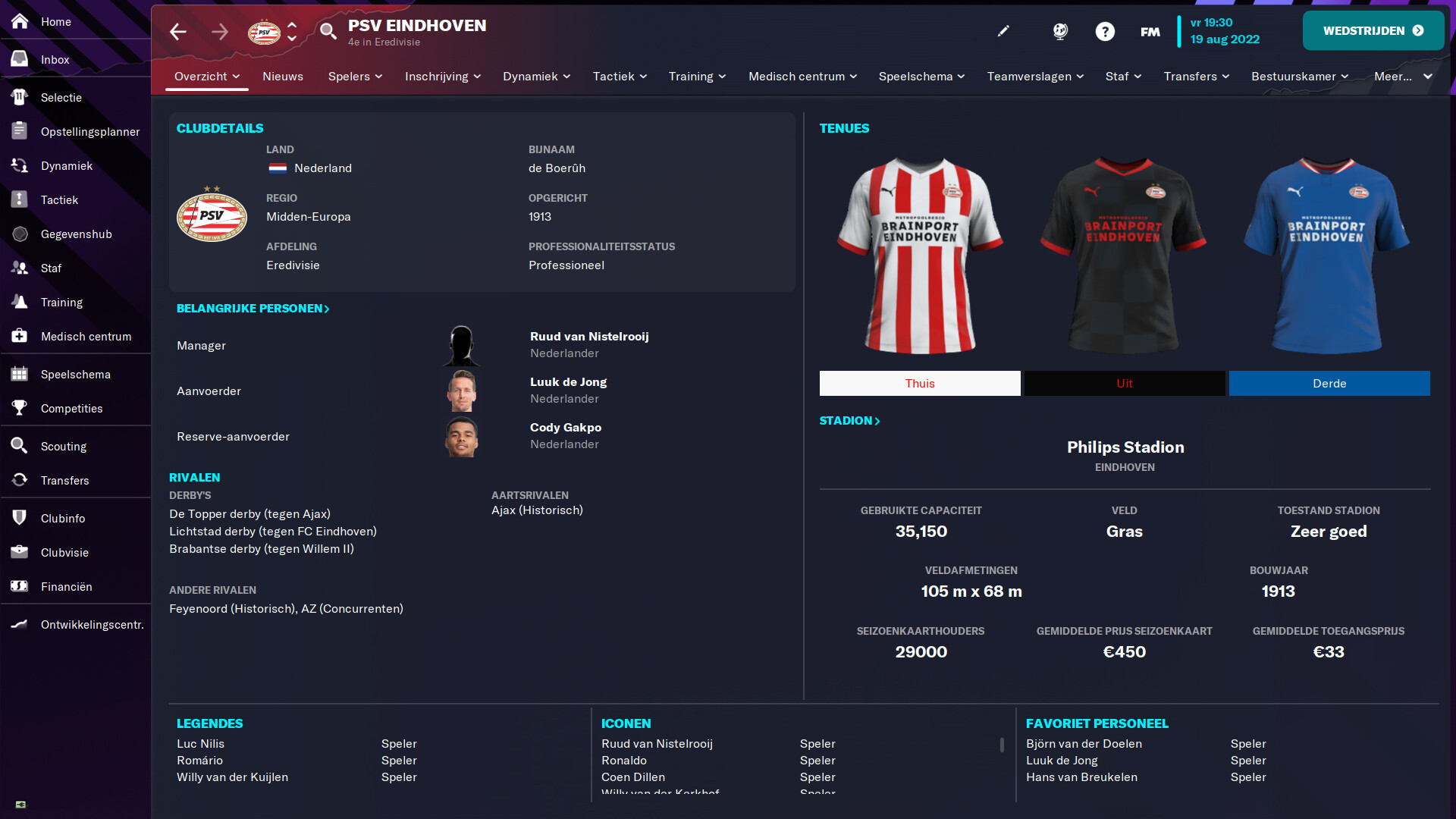Image resolution: width=1456 pixels, height=819 pixels.
Task: Select the Uit kit tab
Action: (x=1125, y=383)
